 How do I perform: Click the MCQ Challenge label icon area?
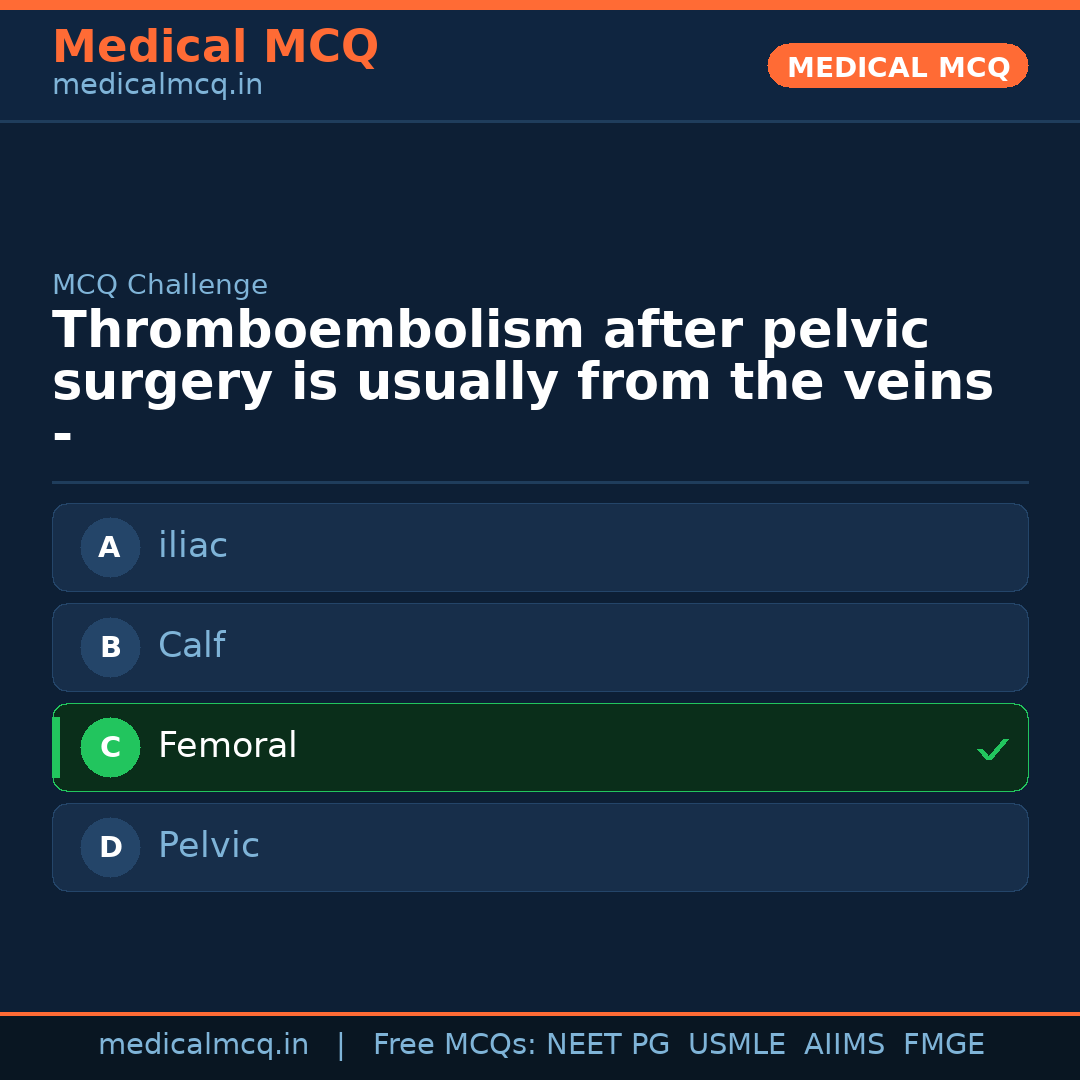pyautogui.click(x=160, y=285)
